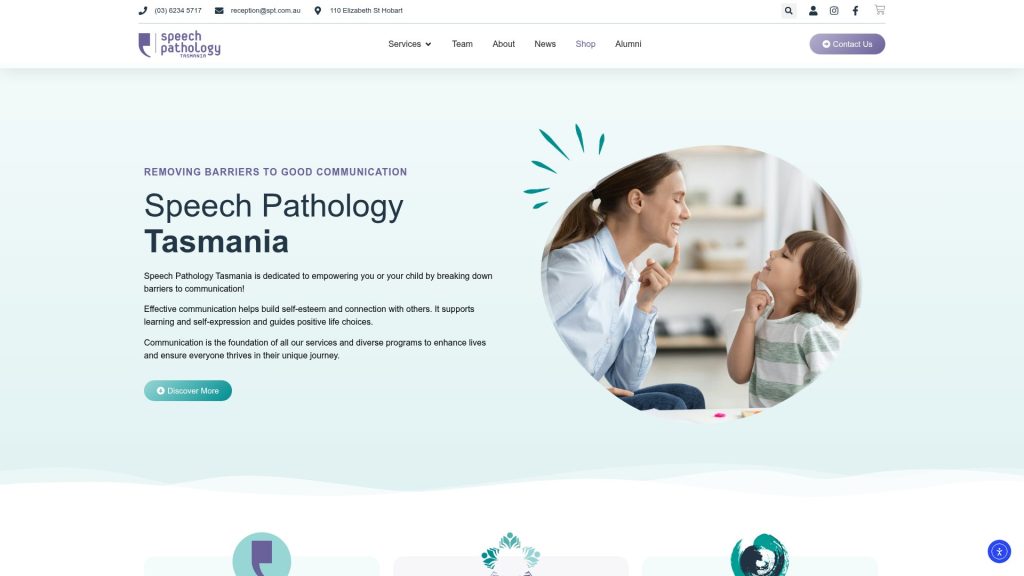The width and height of the screenshot is (1024, 576).
Task: Click the Services chevron arrow
Action: point(428,44)
